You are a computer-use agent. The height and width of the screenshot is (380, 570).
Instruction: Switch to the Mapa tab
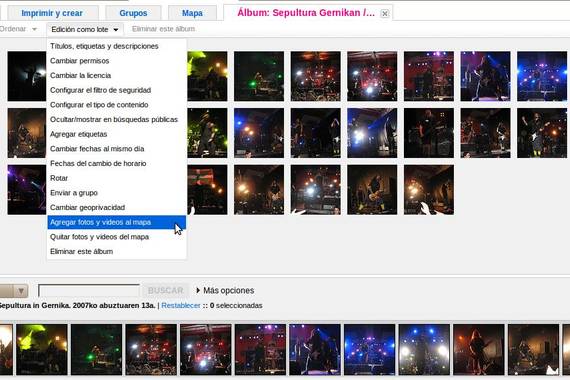pyautogui.click(x=192, y=13)
